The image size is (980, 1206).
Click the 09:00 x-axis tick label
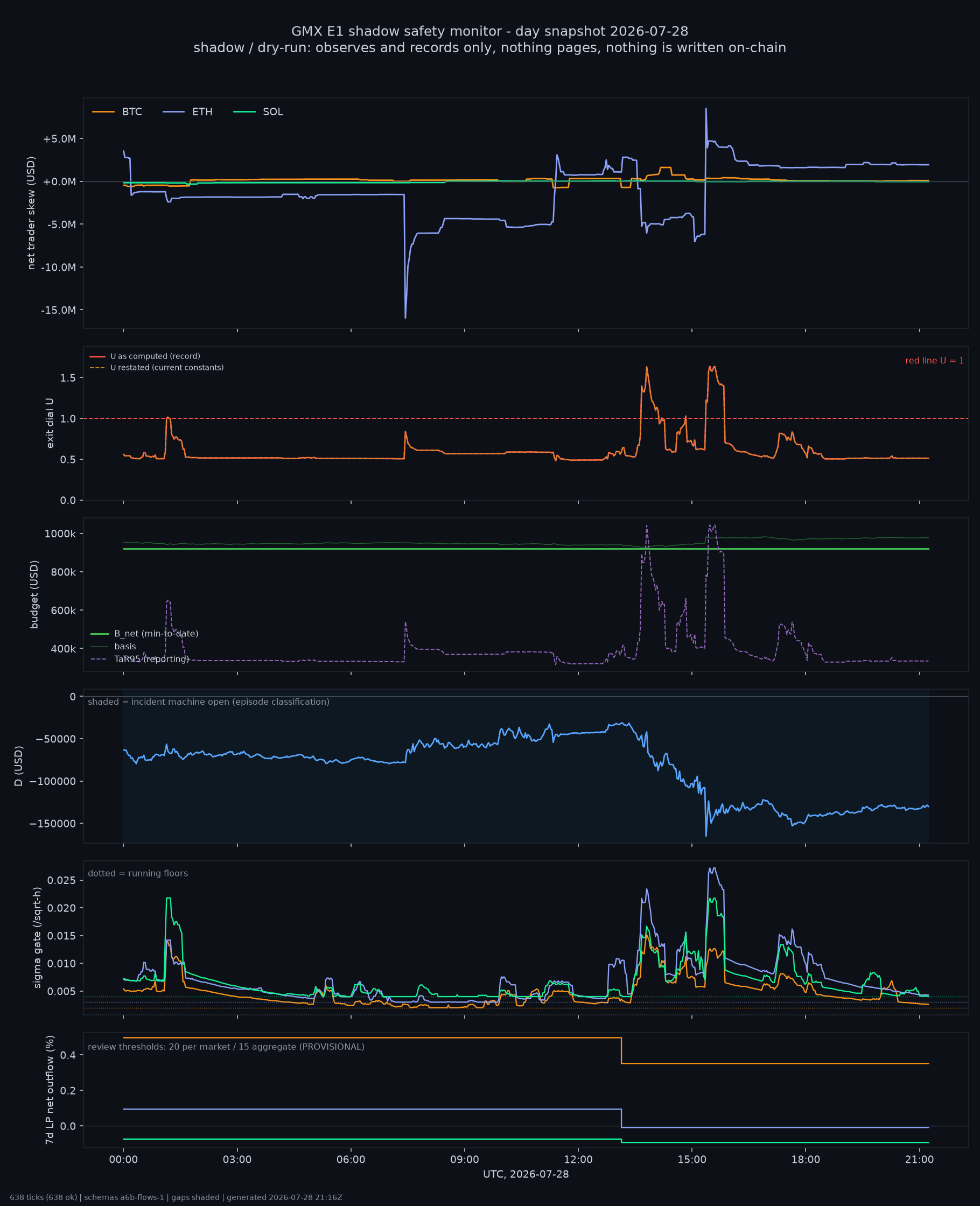tap(465, 1160)
